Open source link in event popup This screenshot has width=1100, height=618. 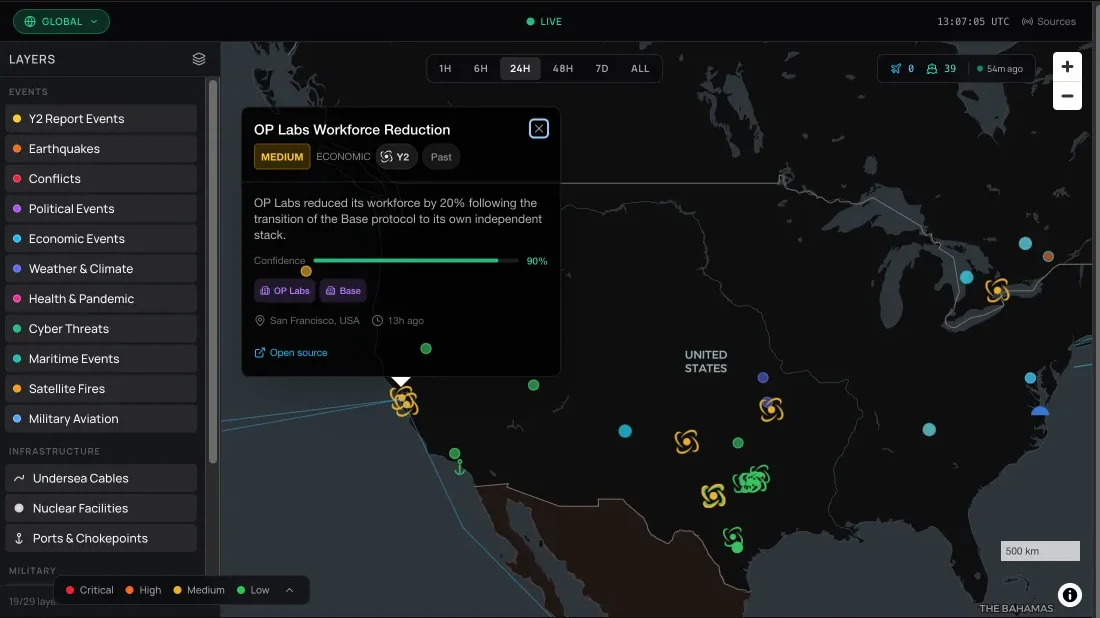click(x=291, y=352)
